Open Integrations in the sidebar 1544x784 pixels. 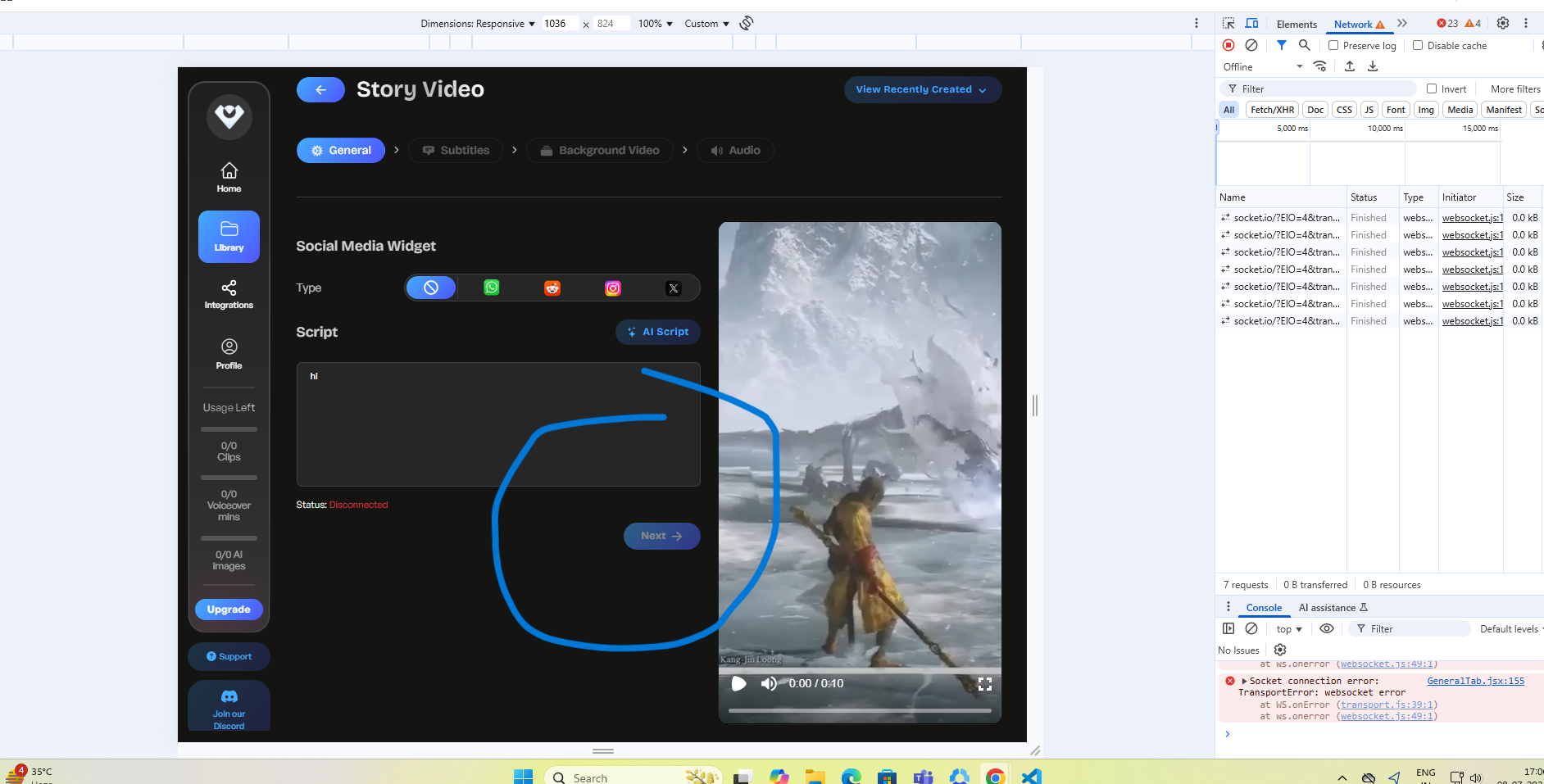(x=229, y=295)
